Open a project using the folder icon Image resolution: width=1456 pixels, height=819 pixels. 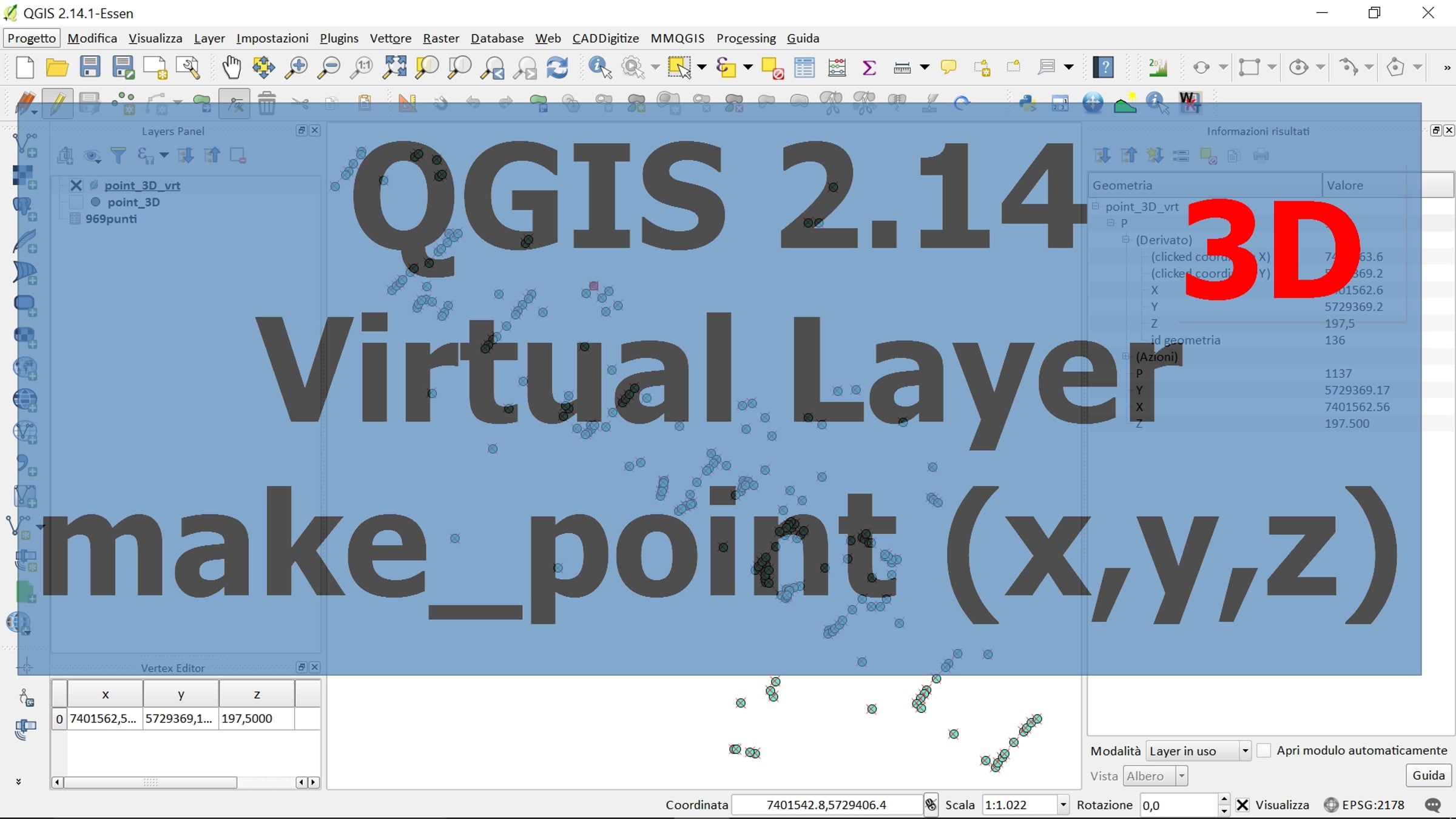tap(57, 67)
